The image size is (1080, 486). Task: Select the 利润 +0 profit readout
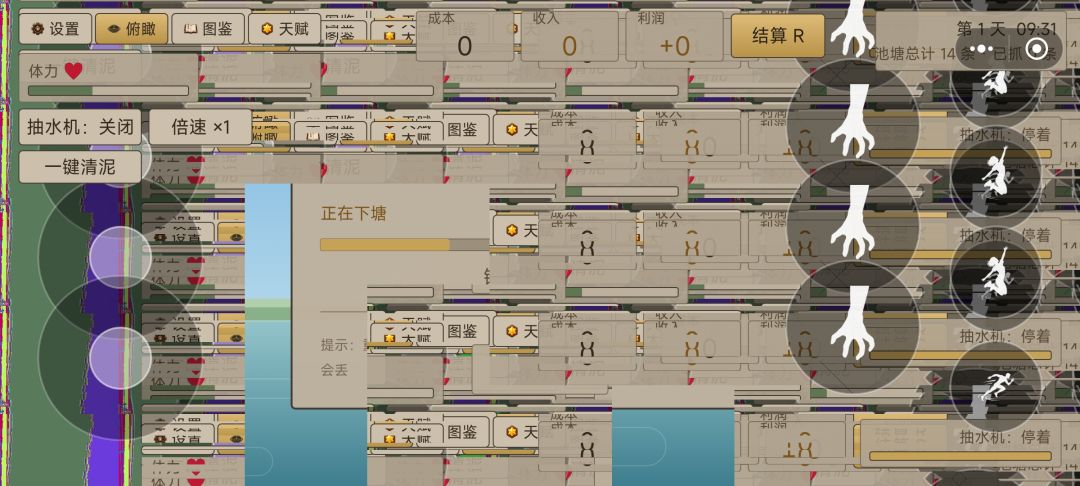click(x=674, y=36)
